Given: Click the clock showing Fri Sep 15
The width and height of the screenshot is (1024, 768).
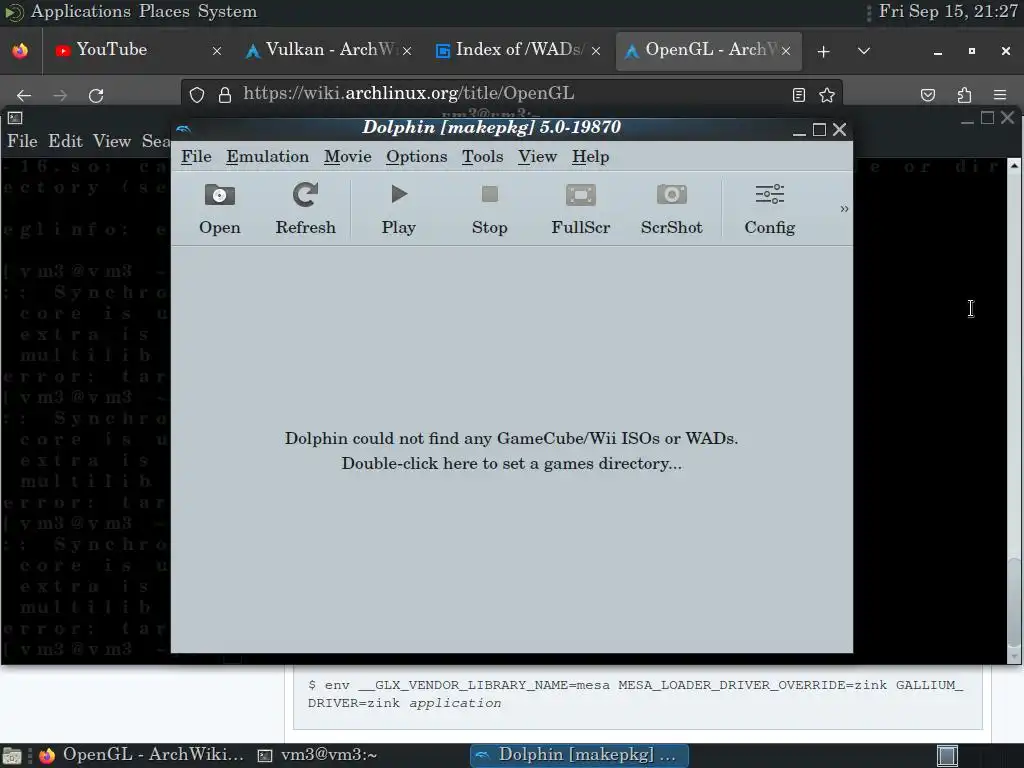Looking at the screenshot, I should (948, 12).
